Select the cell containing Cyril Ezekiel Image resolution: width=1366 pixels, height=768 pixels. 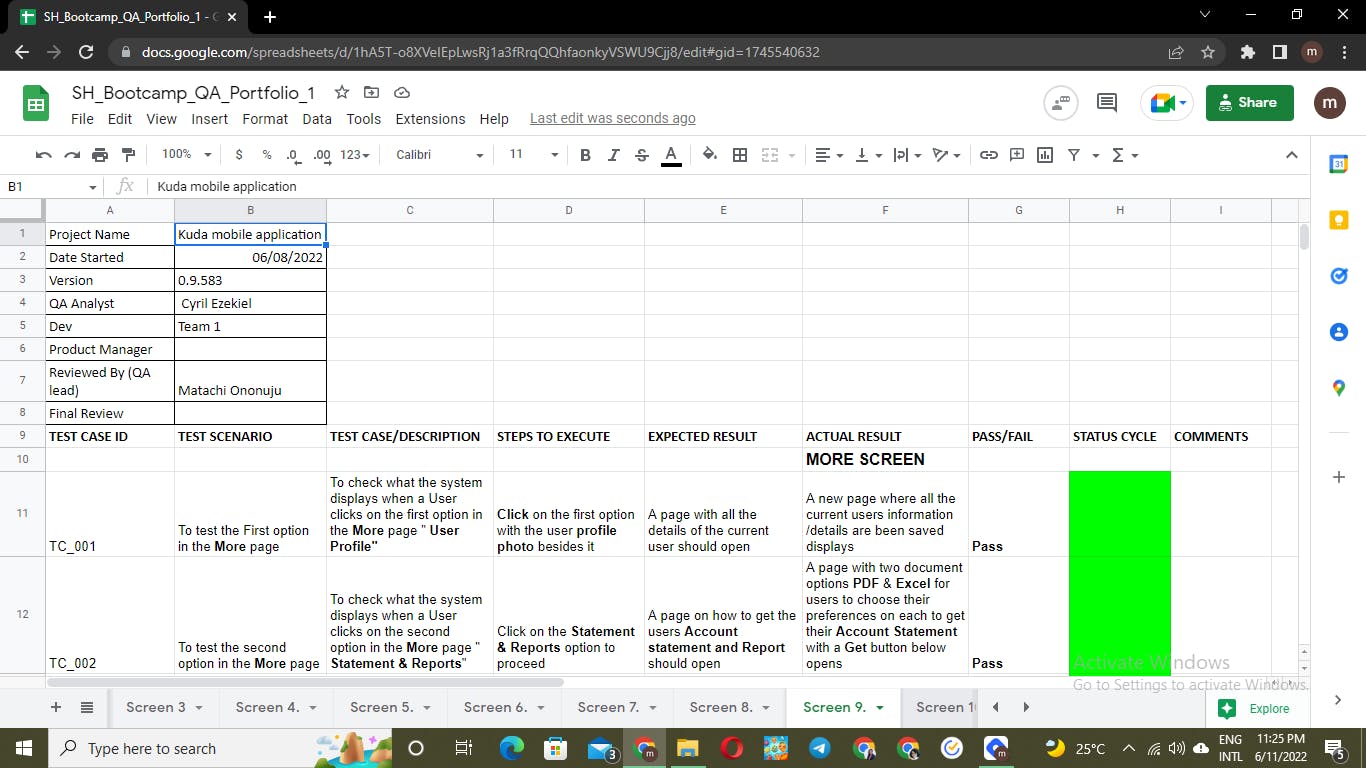(x=250, y=303)
